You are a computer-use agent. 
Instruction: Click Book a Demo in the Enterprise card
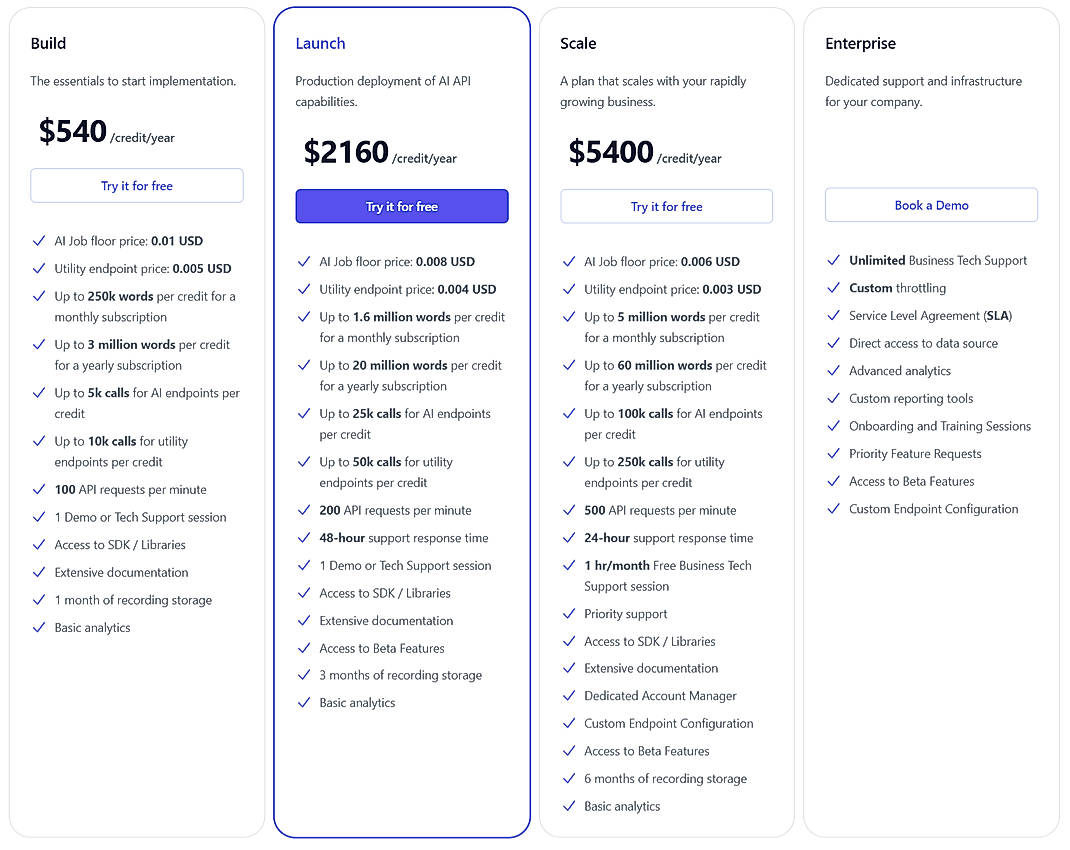point(930,204)
